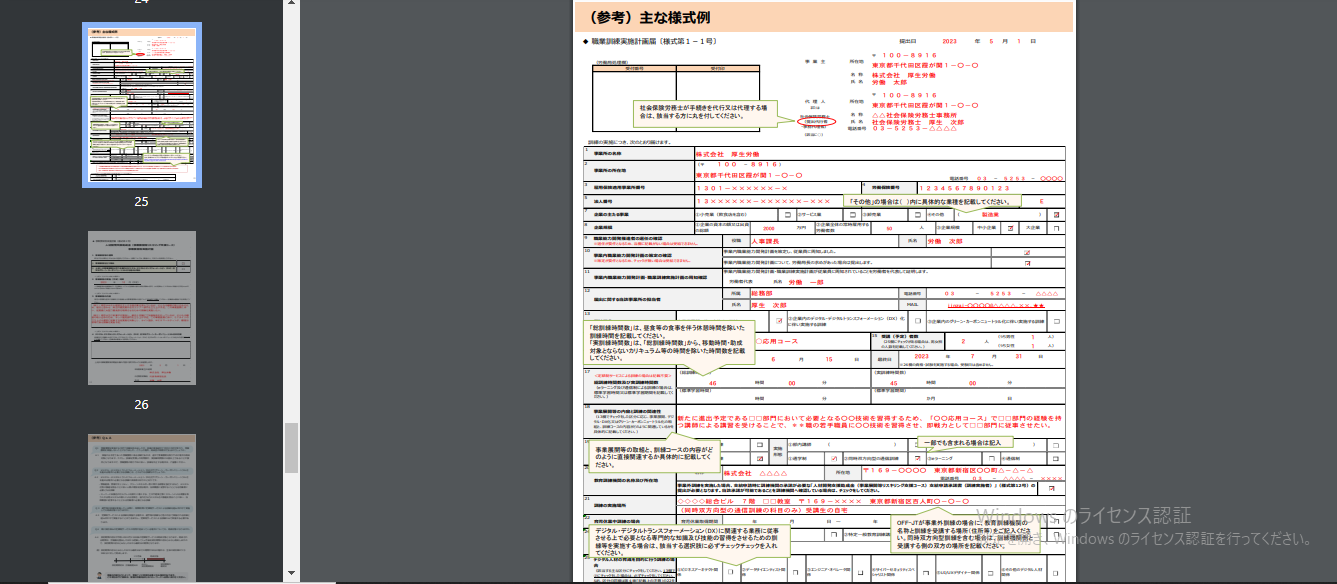Click the text （同時双方向型の通信訓練の科目のみ）受講生の自宅
The height and width of the screenshot is (584, 1337).
pyautogui.click(x=761, y=510)
